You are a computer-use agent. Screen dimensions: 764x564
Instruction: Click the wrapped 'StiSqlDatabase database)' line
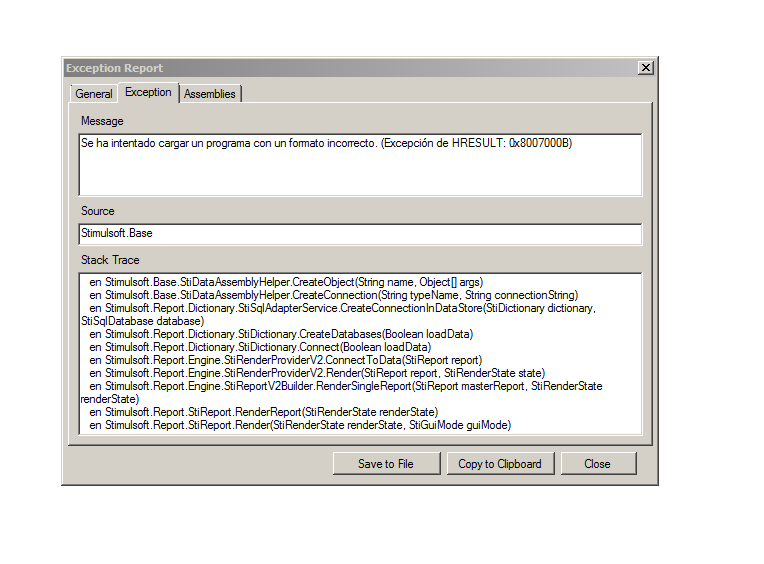pos(142,321)
